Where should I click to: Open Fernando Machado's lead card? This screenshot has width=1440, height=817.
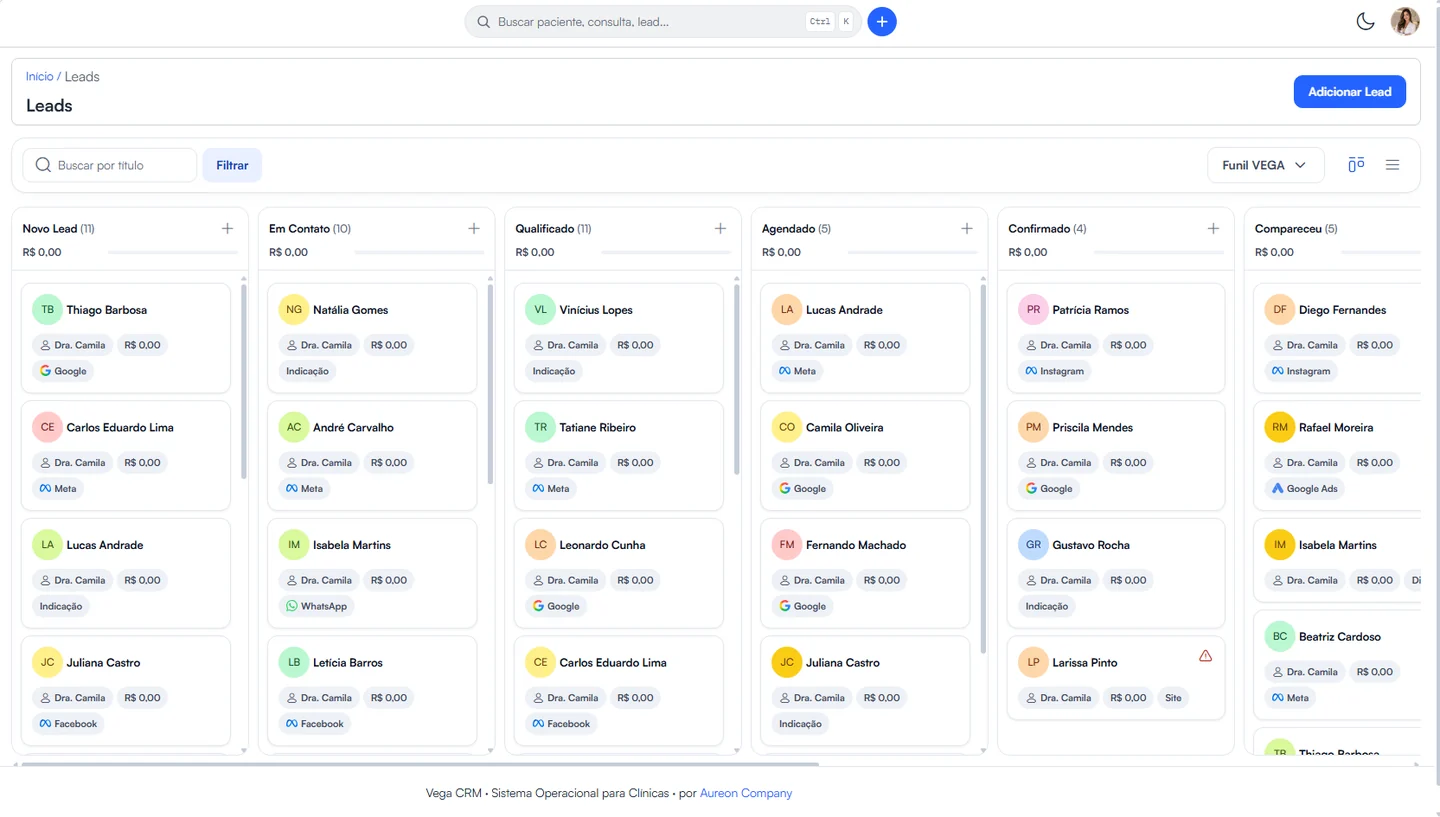click(865, 573)
